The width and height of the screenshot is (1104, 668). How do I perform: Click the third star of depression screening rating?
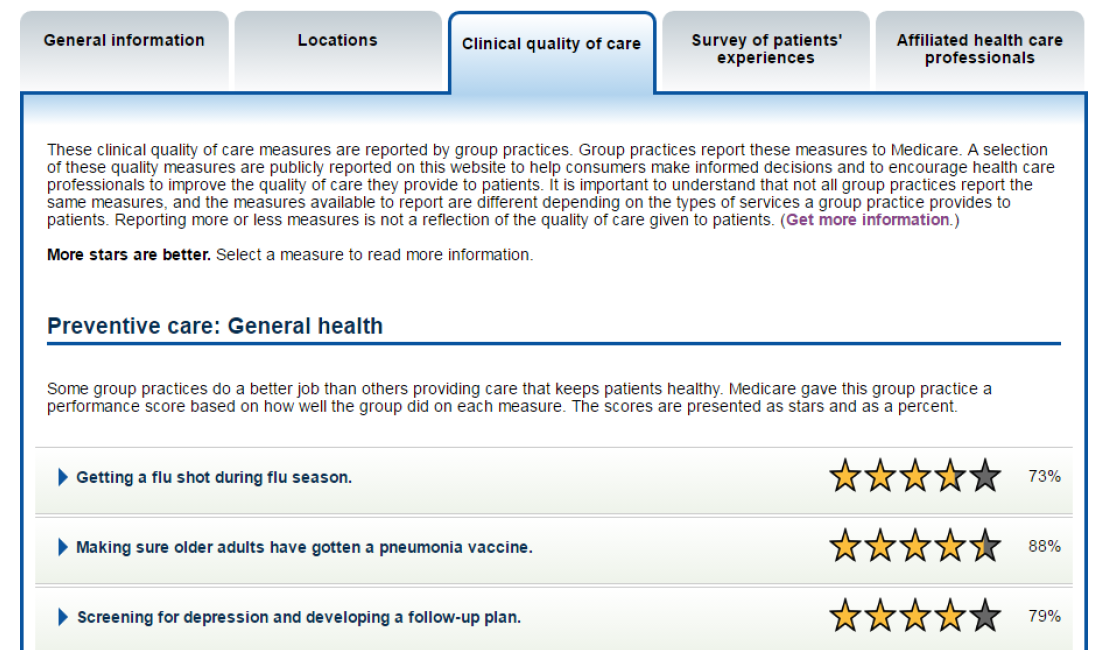click(915, 616)
